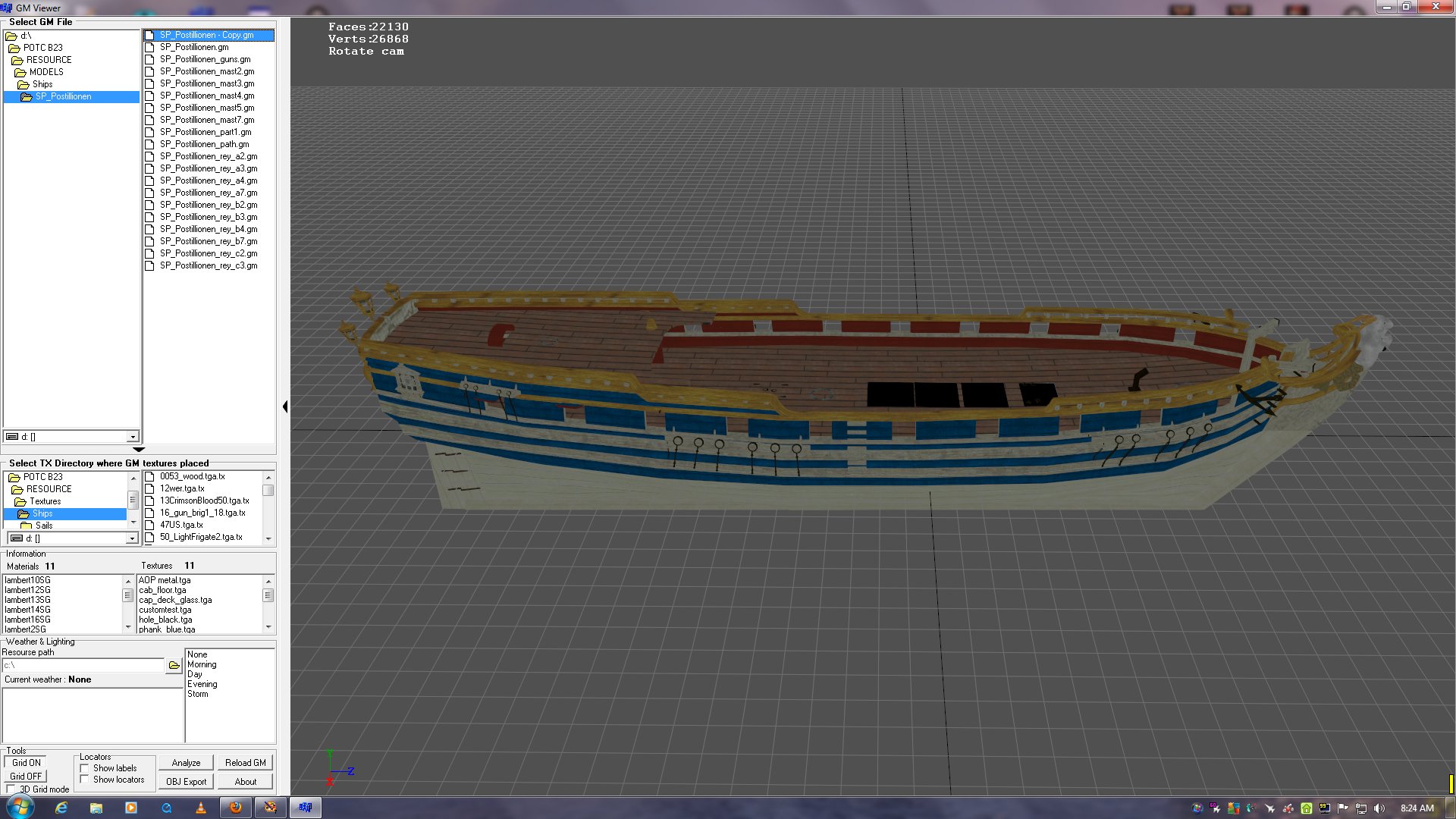Screen dimensions: 1456x819
Task: Select cab_floor.tga in the textures list
Action: [x=162, y=590]
